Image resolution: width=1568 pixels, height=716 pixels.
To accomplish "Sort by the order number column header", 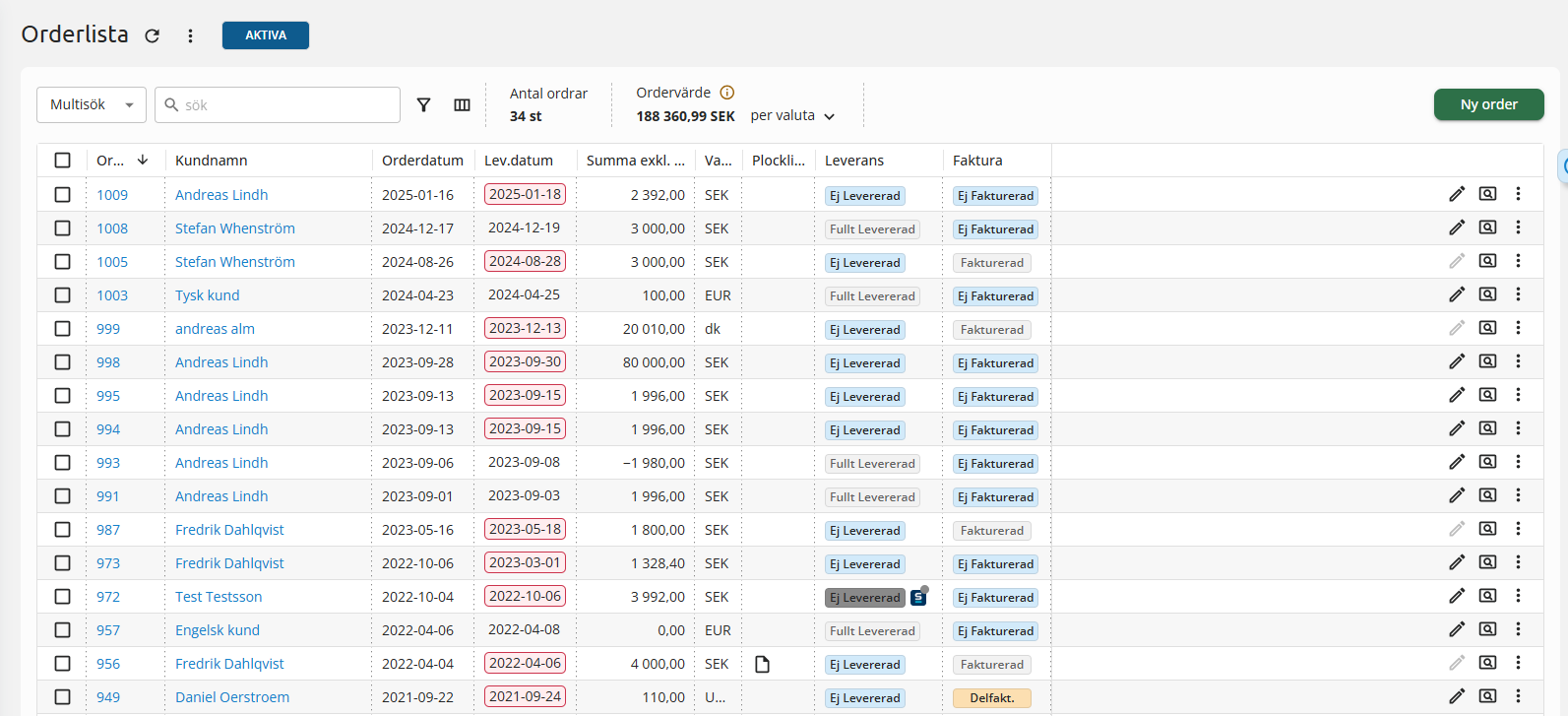I will coord(110,161).
